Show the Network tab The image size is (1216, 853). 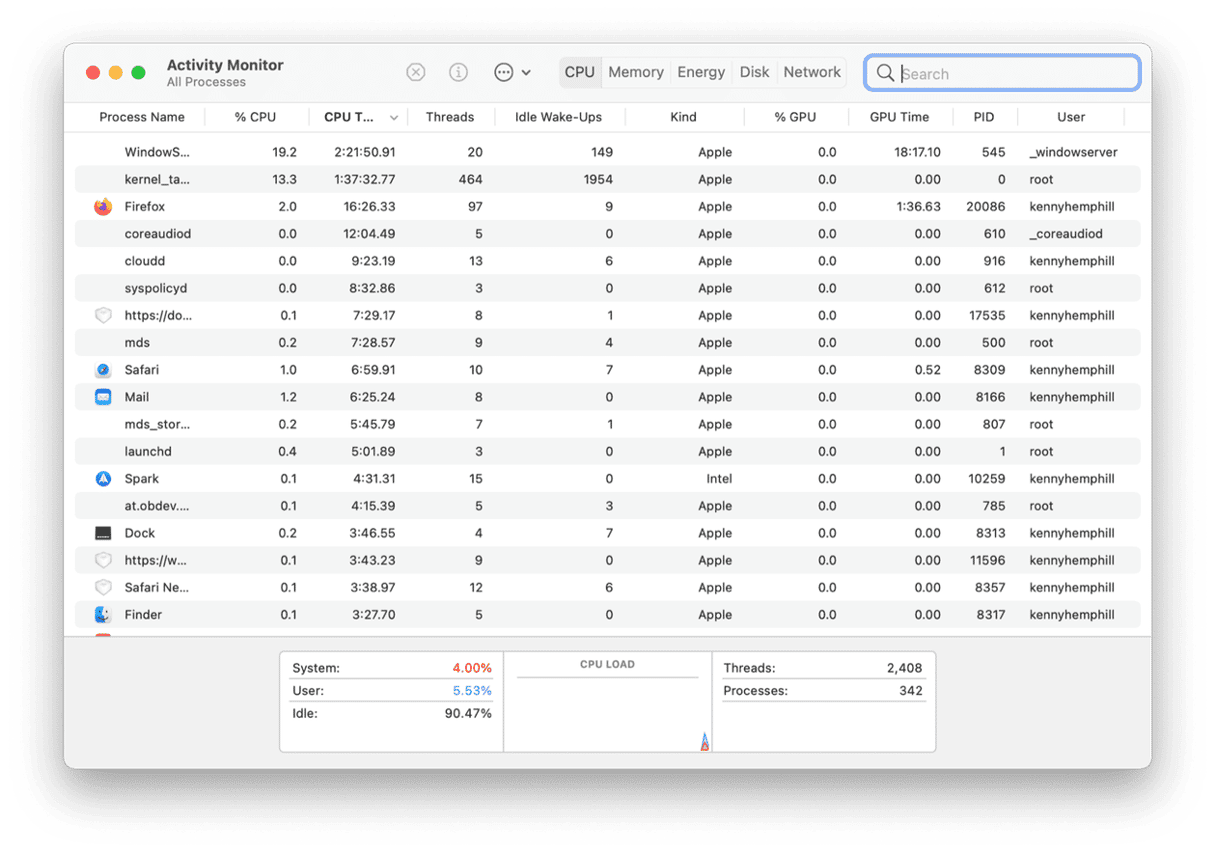coord(811,72)
